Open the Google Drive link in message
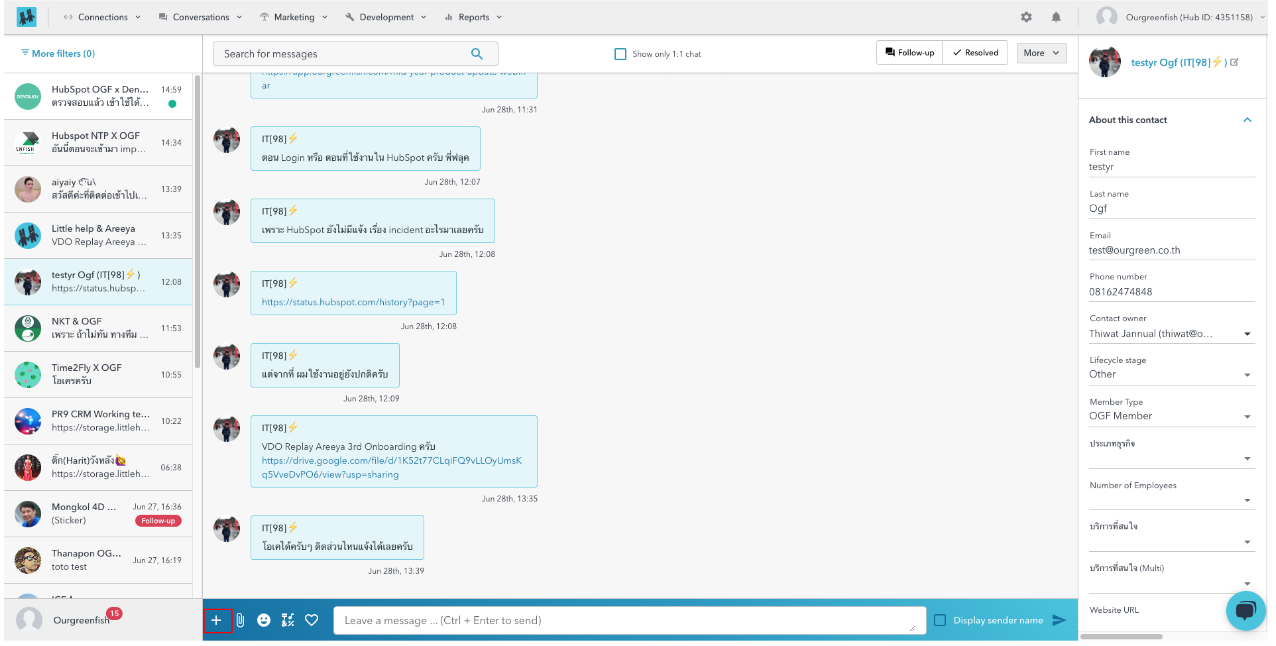 392,468
